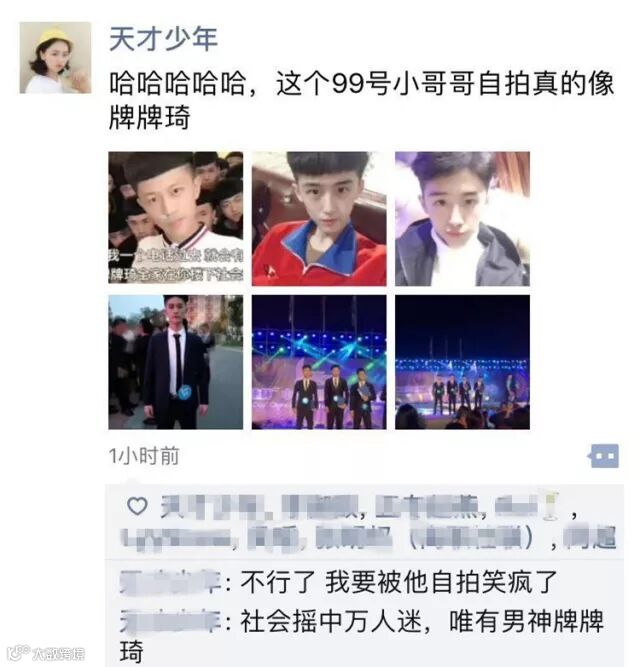This screenshot has width=640, height=667.
Task: Open blurred commenter name on first comment
Action: 170,582
